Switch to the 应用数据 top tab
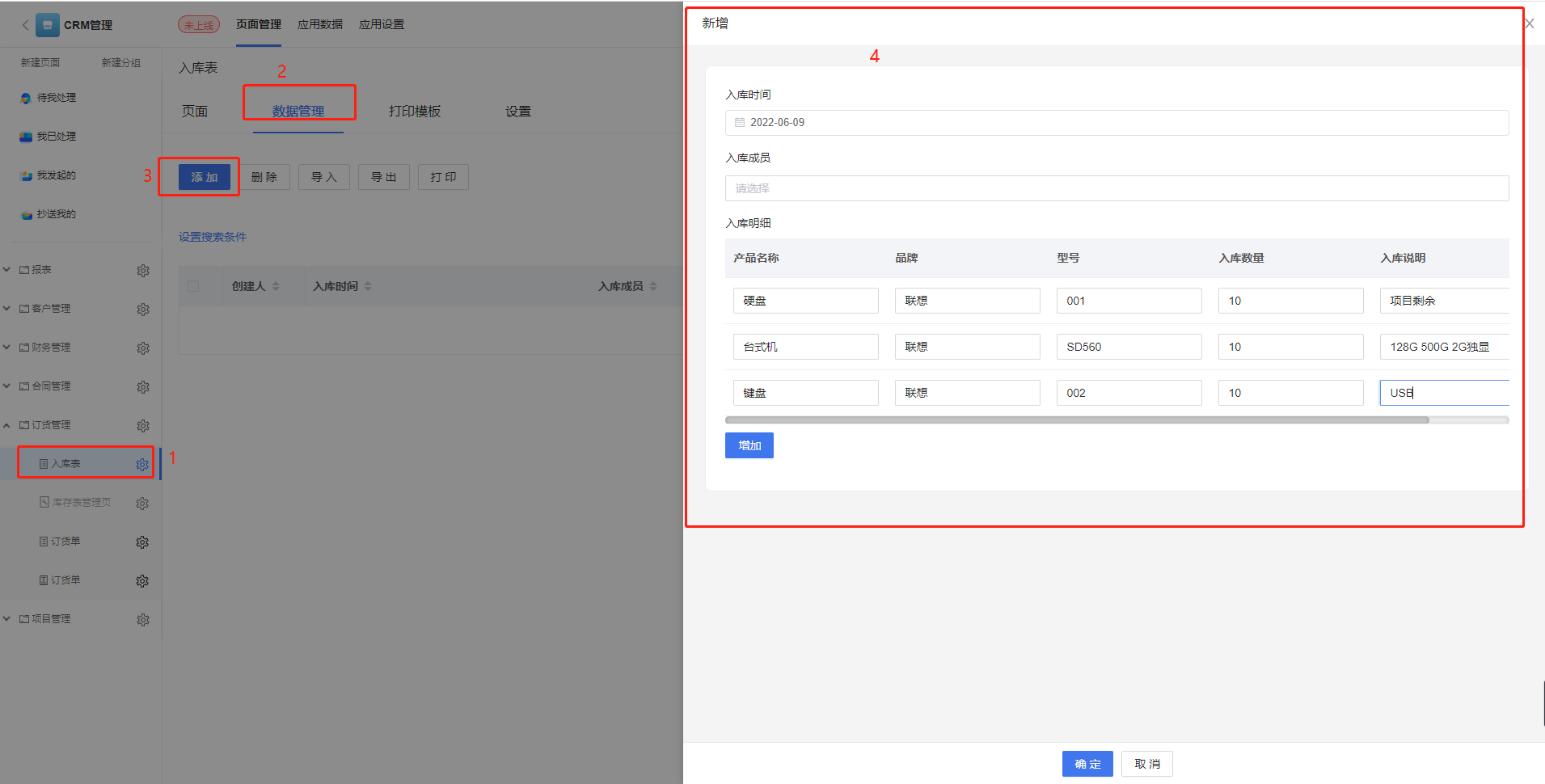This screenshot has height=784, width=1545. pyautogui.click(x=320, y=25)
